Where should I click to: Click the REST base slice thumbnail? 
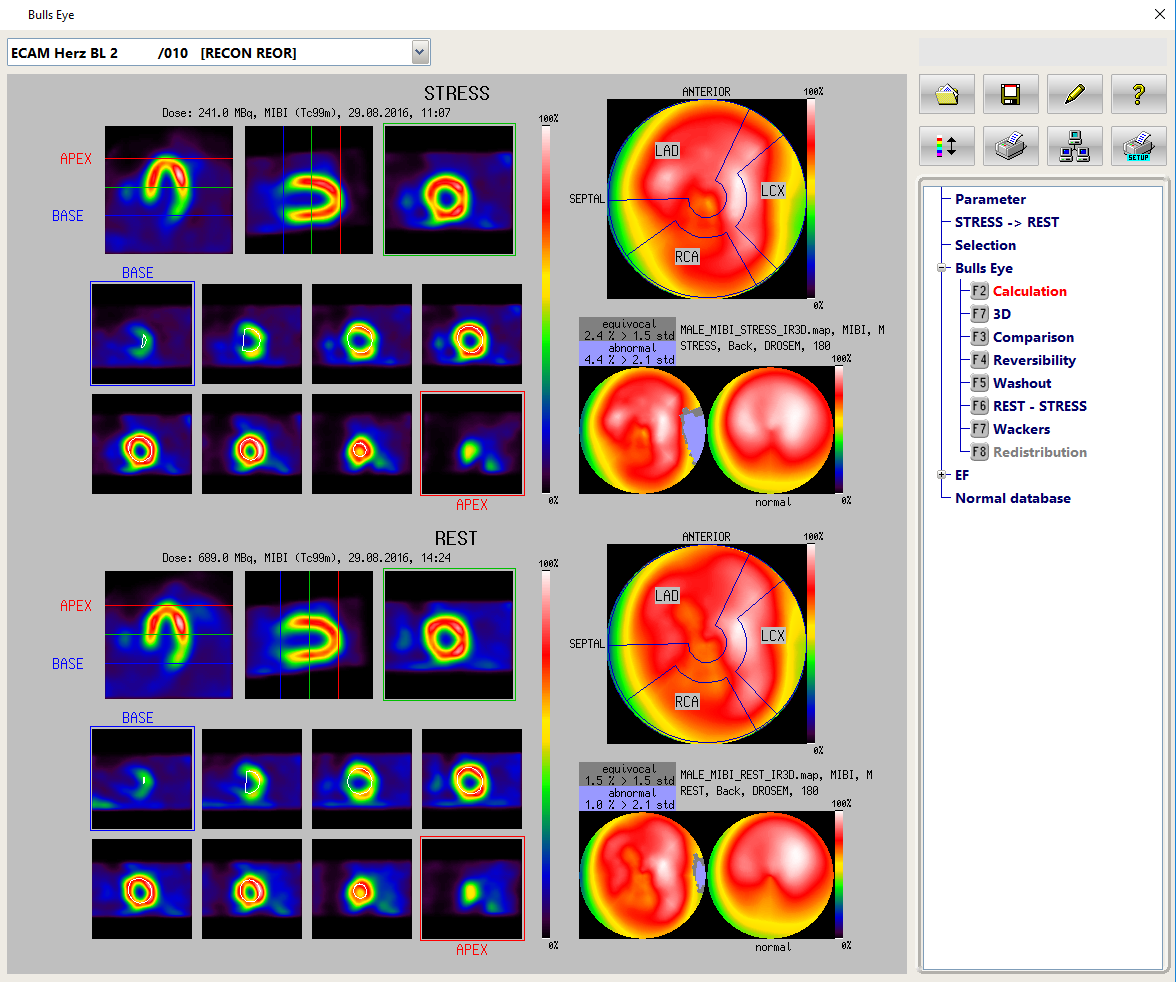(x=142, y=778)
